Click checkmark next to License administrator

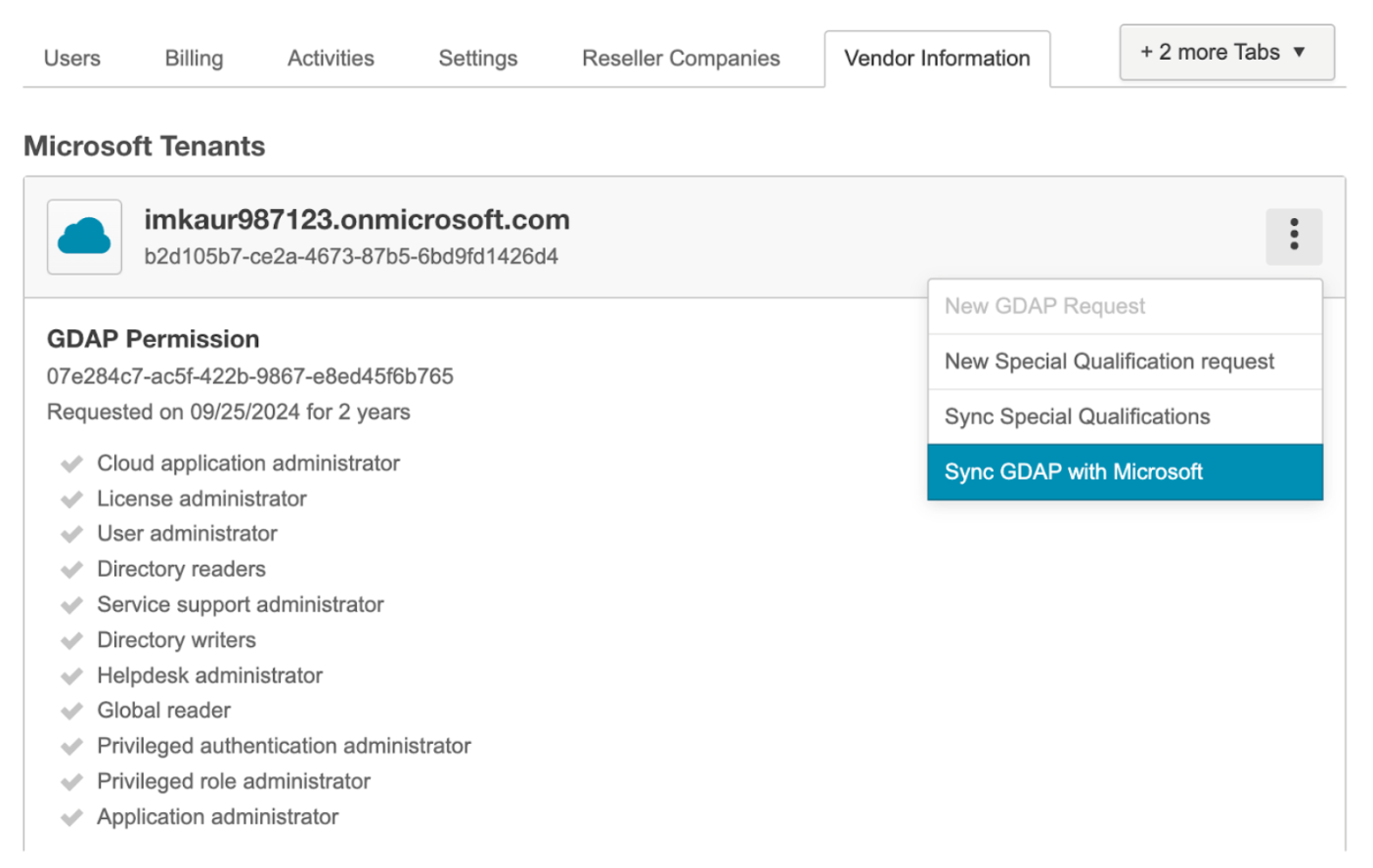pyautogui.click(x=71, y=499)
